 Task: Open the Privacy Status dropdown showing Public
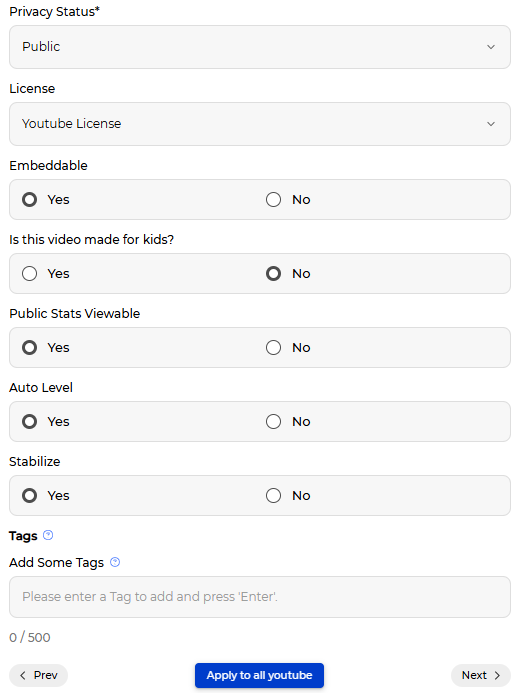(x=260, y=47)
